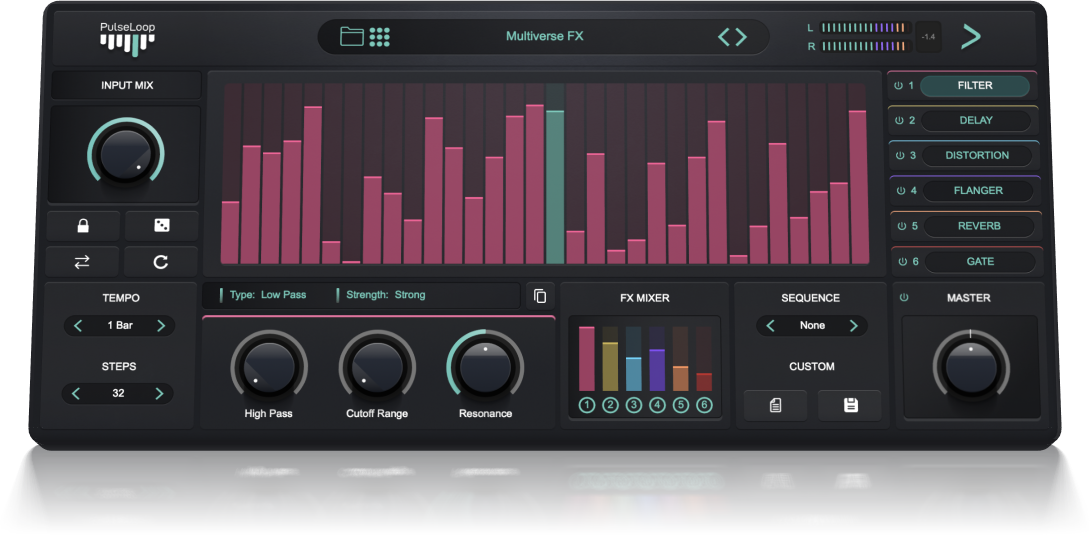Open the preset folder browser icon
This screenshot has width=1090, height=535.
(351, 37)
